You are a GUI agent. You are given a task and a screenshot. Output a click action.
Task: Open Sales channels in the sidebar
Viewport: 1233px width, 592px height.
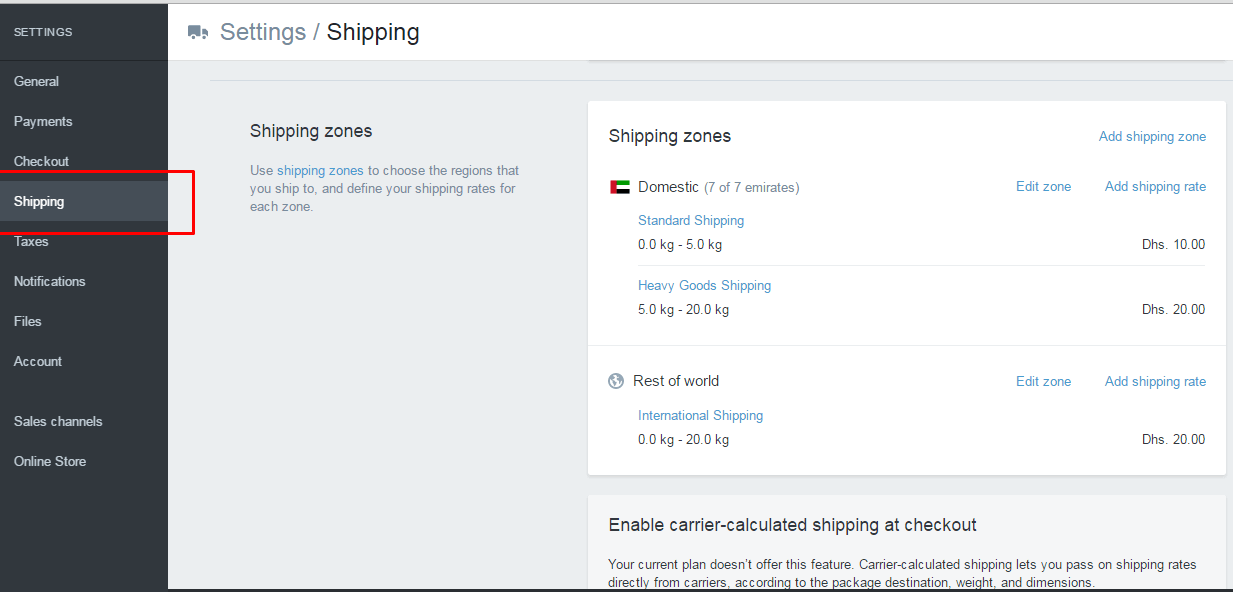click(58, 421)
